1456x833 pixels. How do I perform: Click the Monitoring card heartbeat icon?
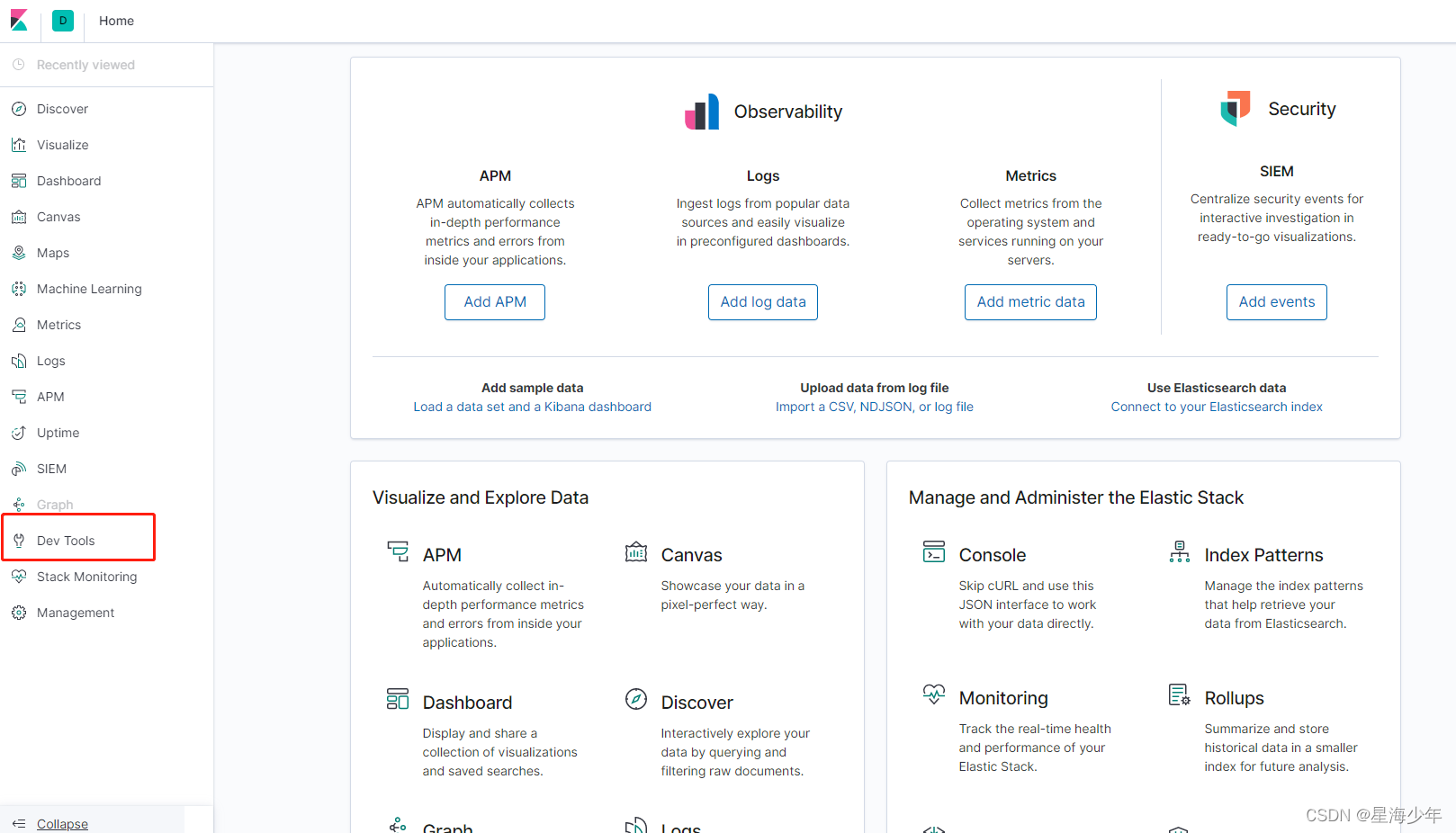934,694
